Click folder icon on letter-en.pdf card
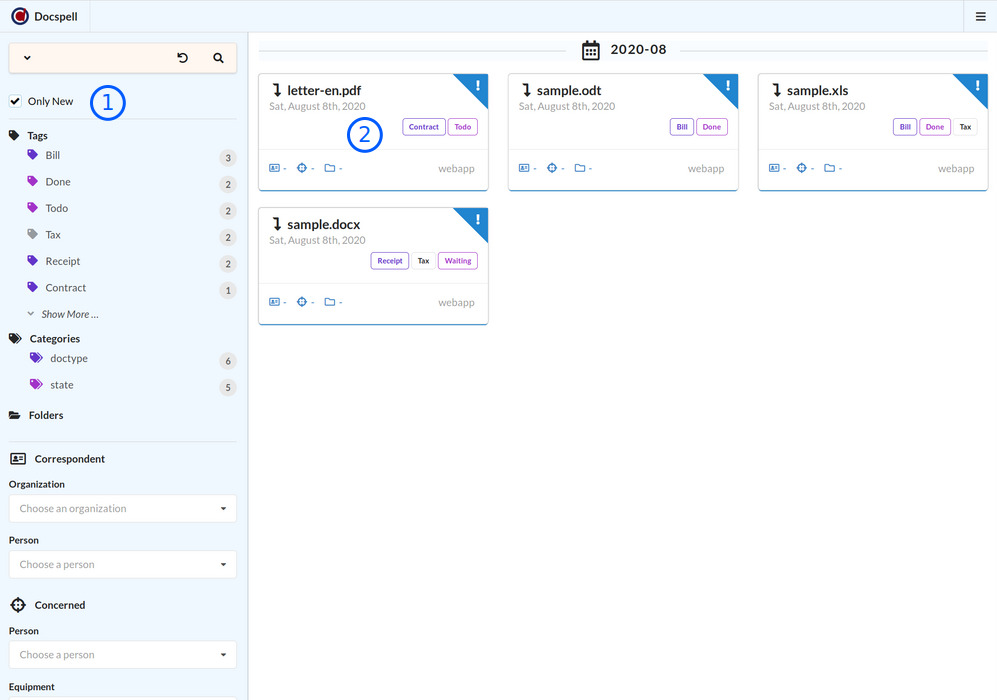Image resolution: width=997 pixels, height=700 pixels. (329, 168)
